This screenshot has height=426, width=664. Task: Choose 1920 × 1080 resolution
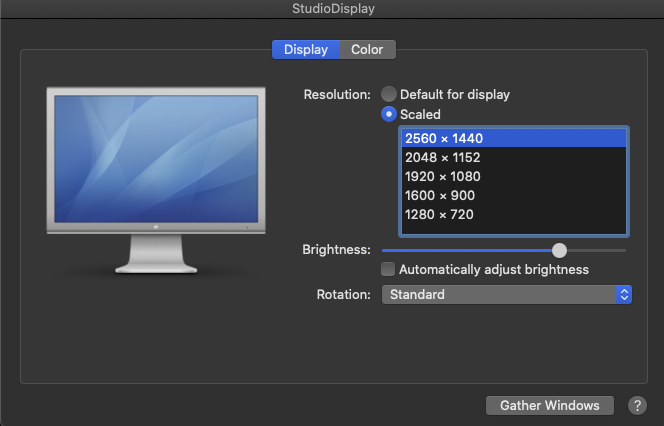[514, 177]
